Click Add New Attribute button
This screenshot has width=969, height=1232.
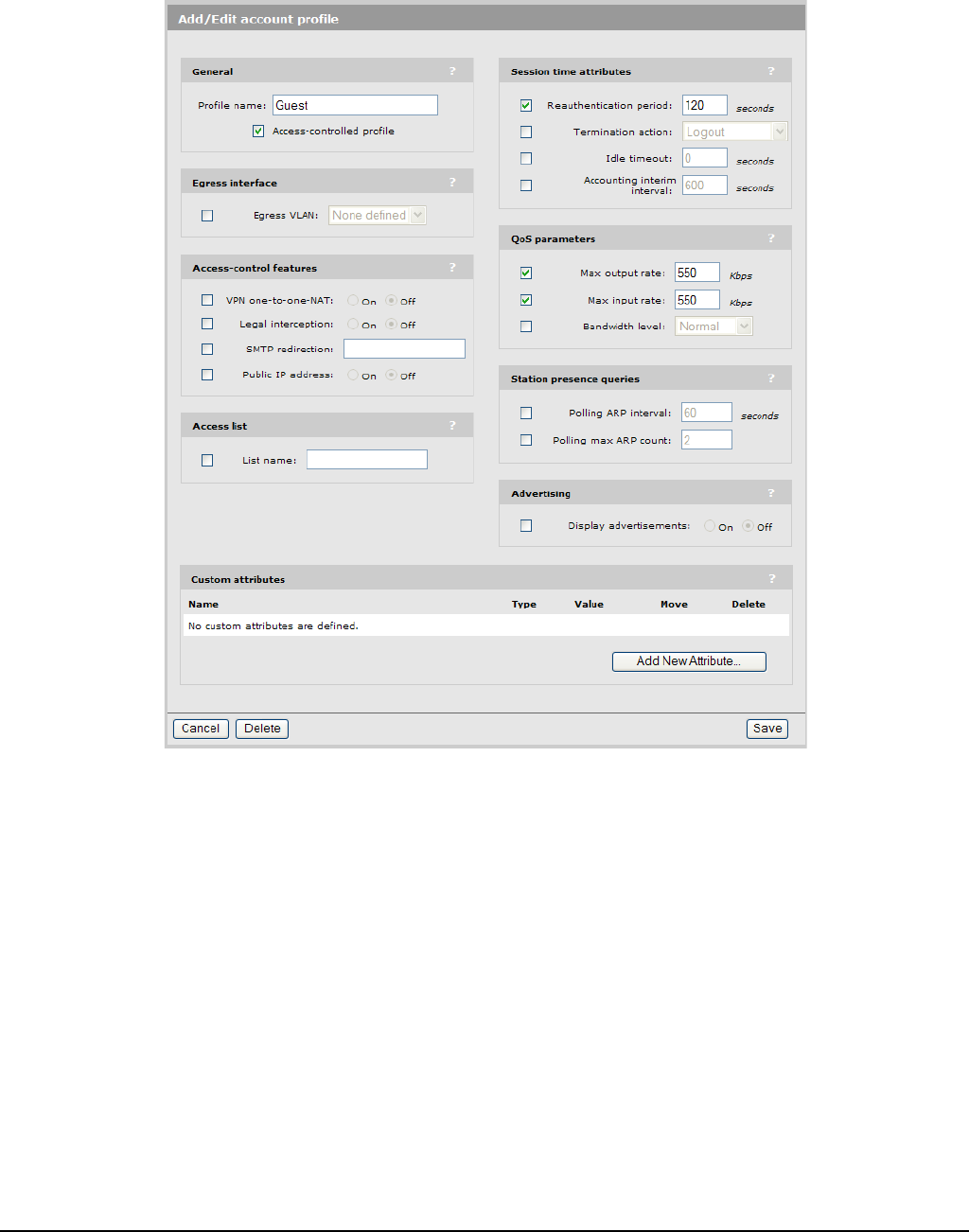coord(689,661)
